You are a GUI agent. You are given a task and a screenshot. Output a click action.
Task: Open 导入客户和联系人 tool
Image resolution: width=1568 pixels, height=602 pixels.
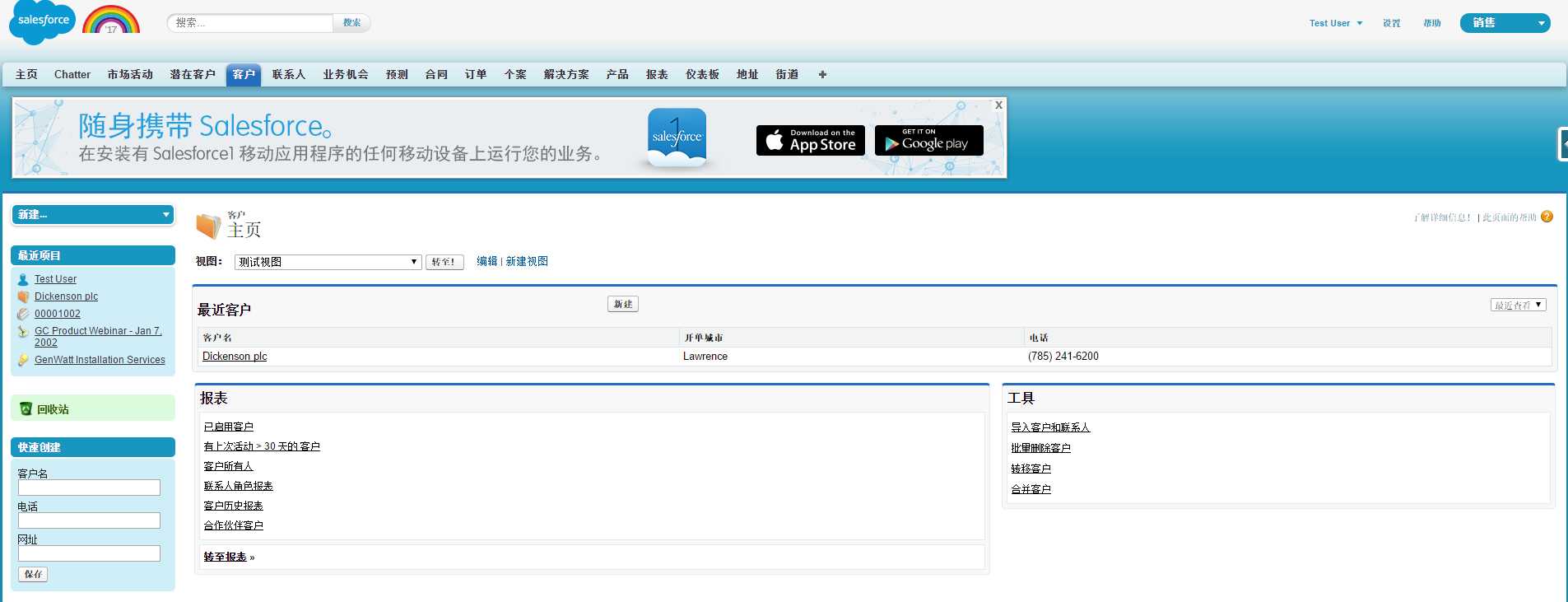(x=1050, y=427)
